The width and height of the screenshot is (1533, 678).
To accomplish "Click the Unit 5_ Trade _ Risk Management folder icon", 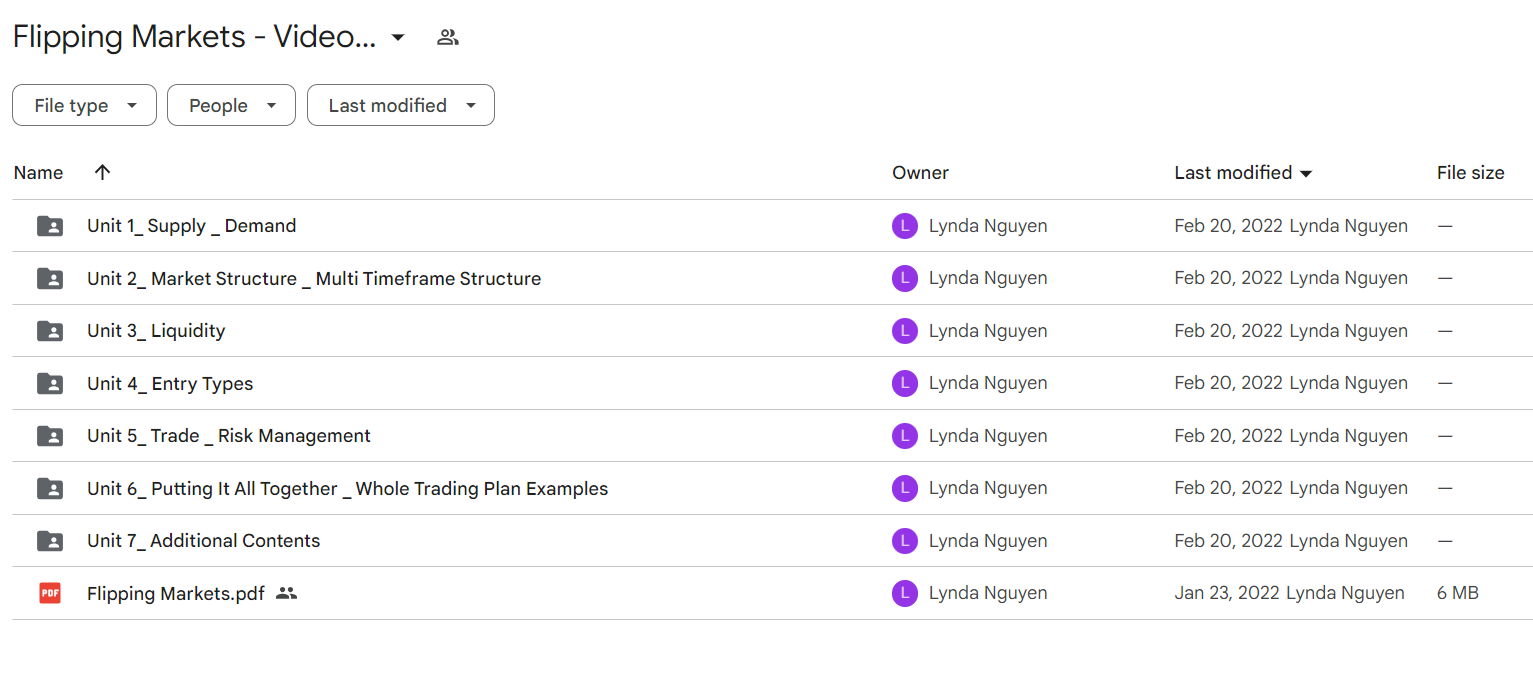I will (x=50, y=436).
